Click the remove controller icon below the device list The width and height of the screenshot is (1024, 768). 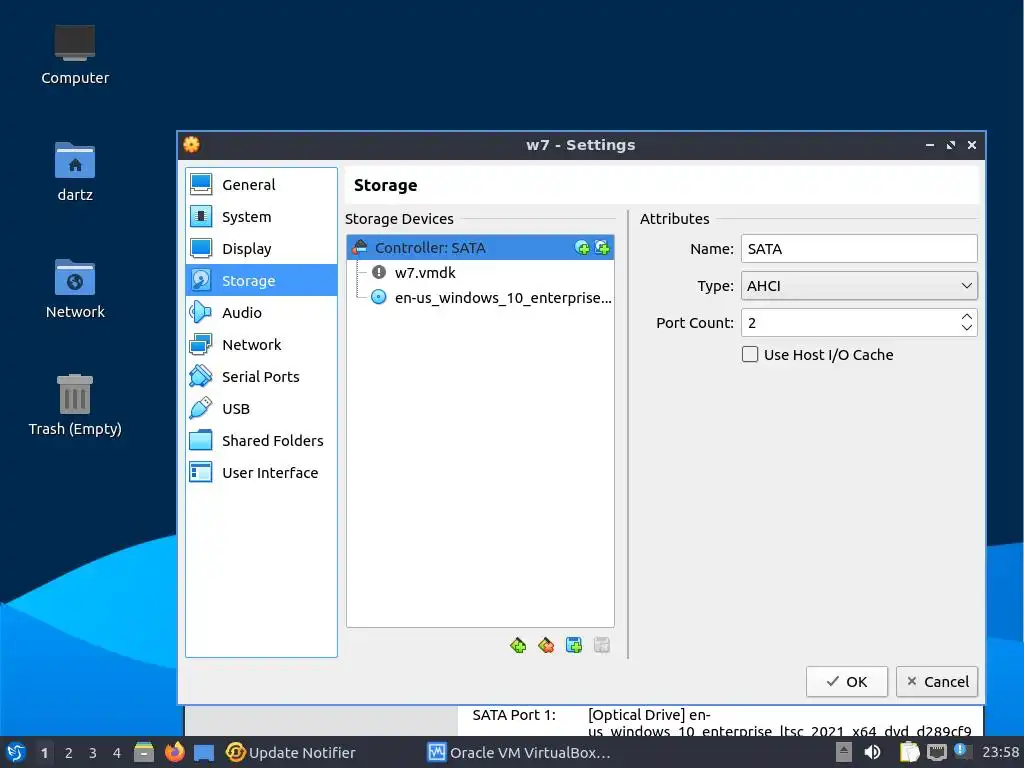pos(546,646)
